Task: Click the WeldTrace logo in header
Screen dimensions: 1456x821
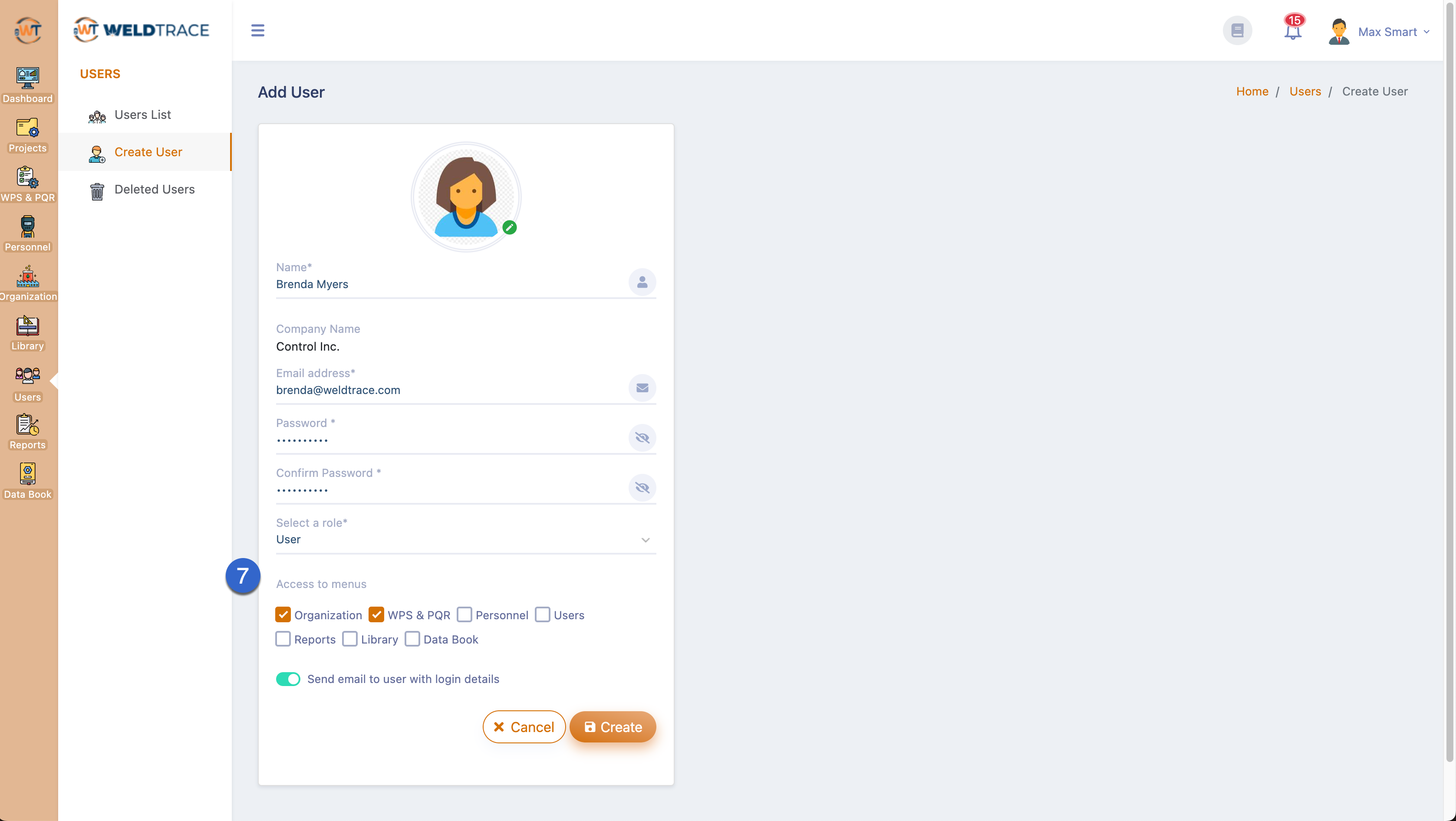Action: click(142, 30)
